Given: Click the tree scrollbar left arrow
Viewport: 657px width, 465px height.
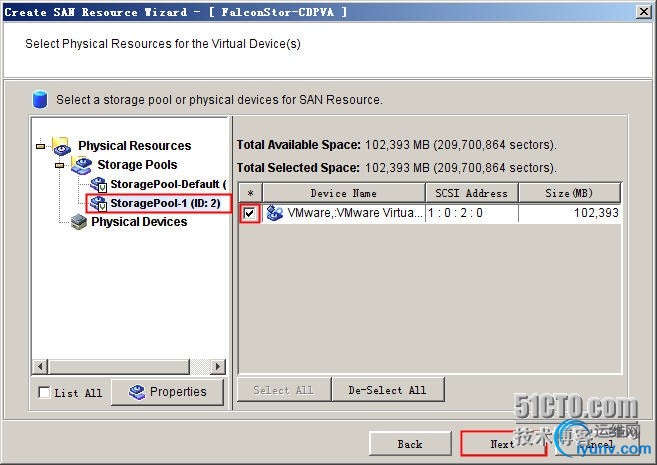Looking at the screenshot, I should 40,367.
